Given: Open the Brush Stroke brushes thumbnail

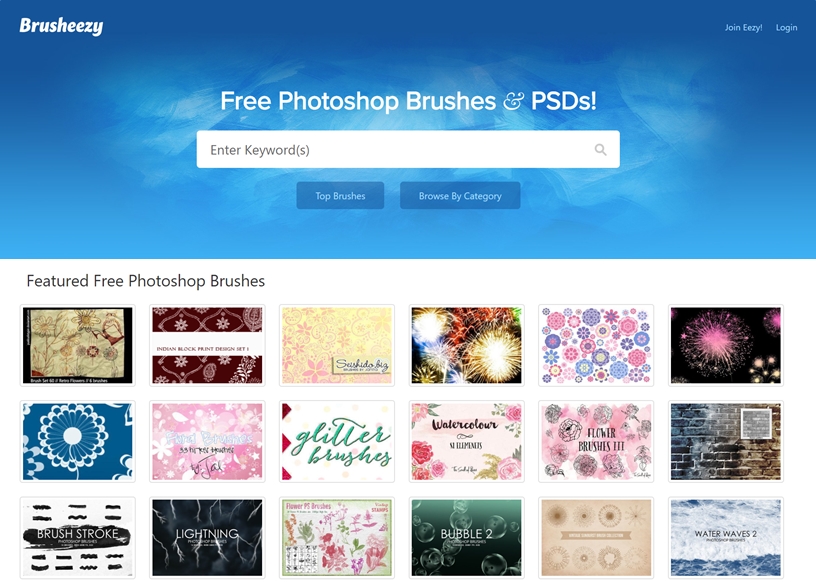Looking at the screenshot, I should point(78,538).
